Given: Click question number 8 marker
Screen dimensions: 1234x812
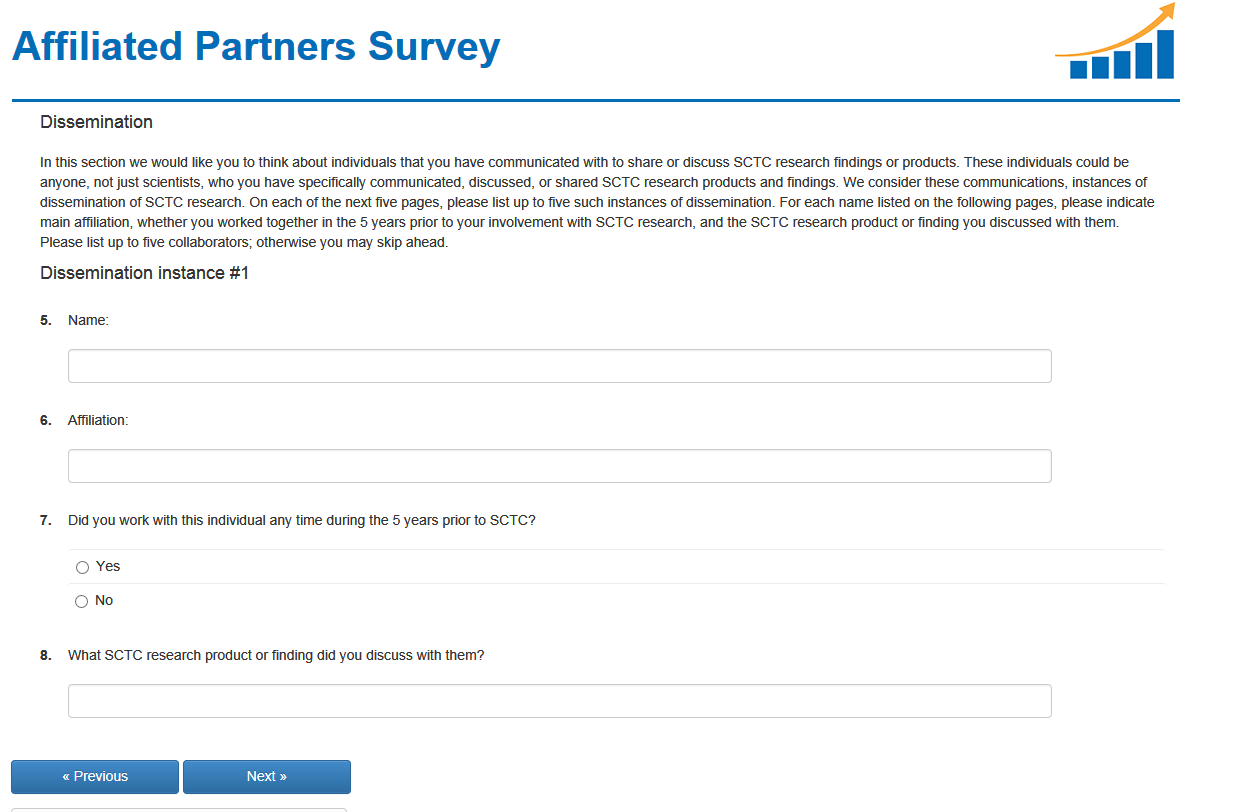Looking at the screenshot, I should click(46, 655).
